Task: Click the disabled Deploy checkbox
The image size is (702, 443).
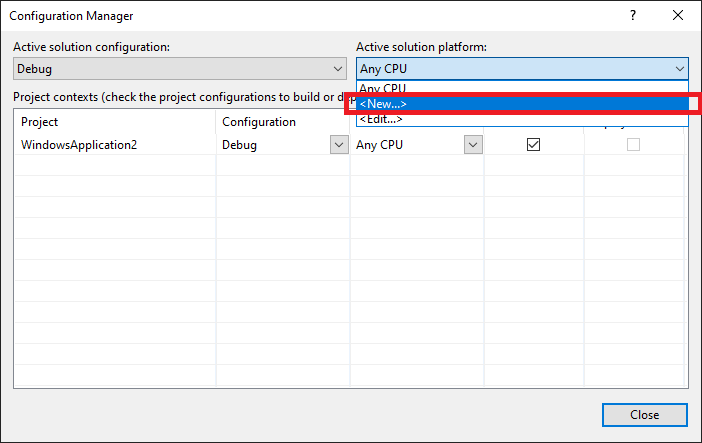Action: [x=633, y=145]
